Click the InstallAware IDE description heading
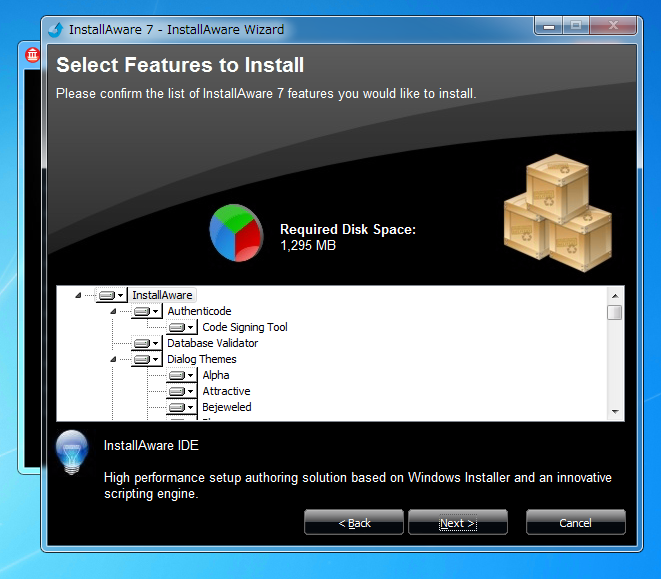Viewport: 661px width, 579px height. click(x=151, y=445)
